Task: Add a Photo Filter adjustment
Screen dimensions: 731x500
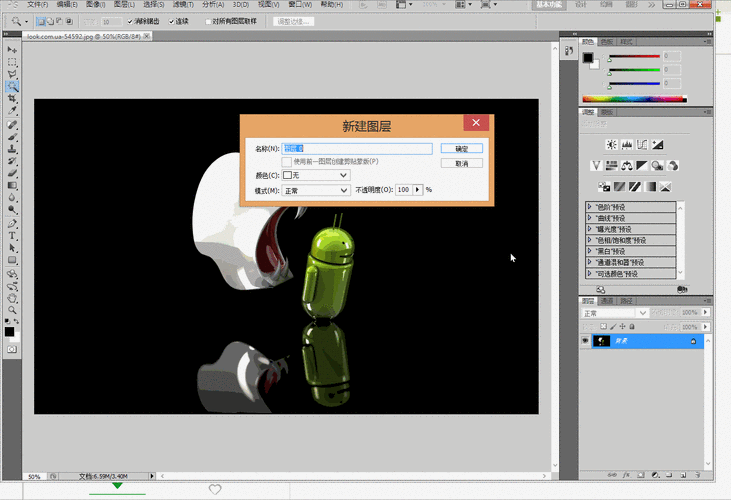Action: (657, 166)
